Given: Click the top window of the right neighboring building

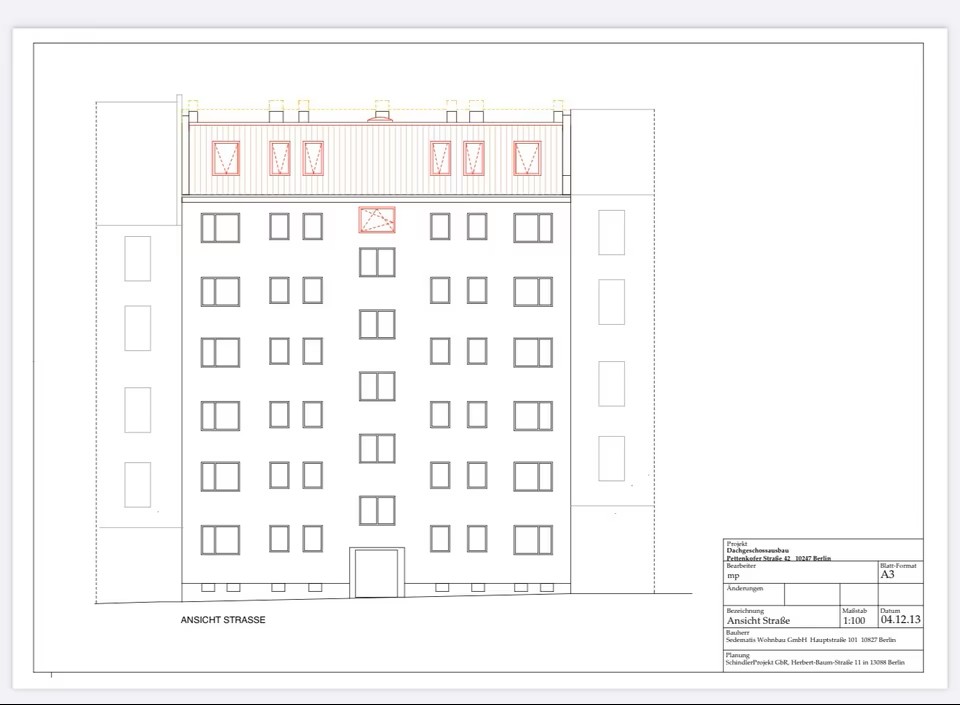Looking at the screenshot, I should [x=611, y=232].
